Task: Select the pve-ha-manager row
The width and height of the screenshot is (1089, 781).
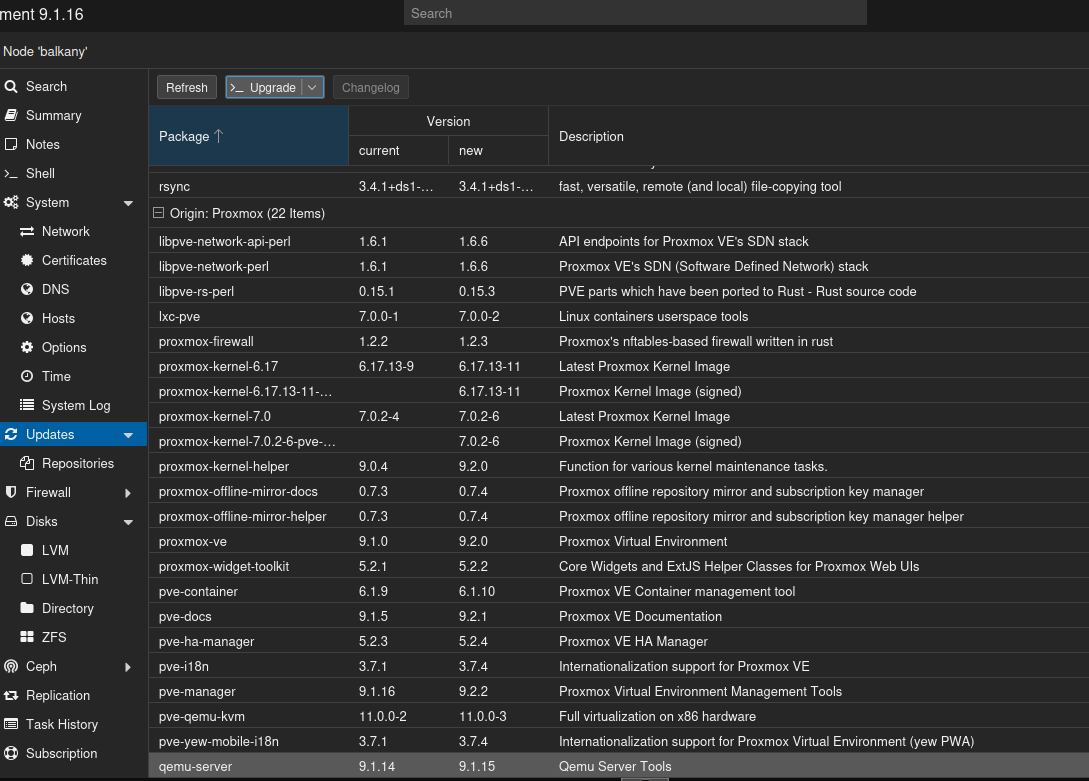Action: click(x=619, y=641)
